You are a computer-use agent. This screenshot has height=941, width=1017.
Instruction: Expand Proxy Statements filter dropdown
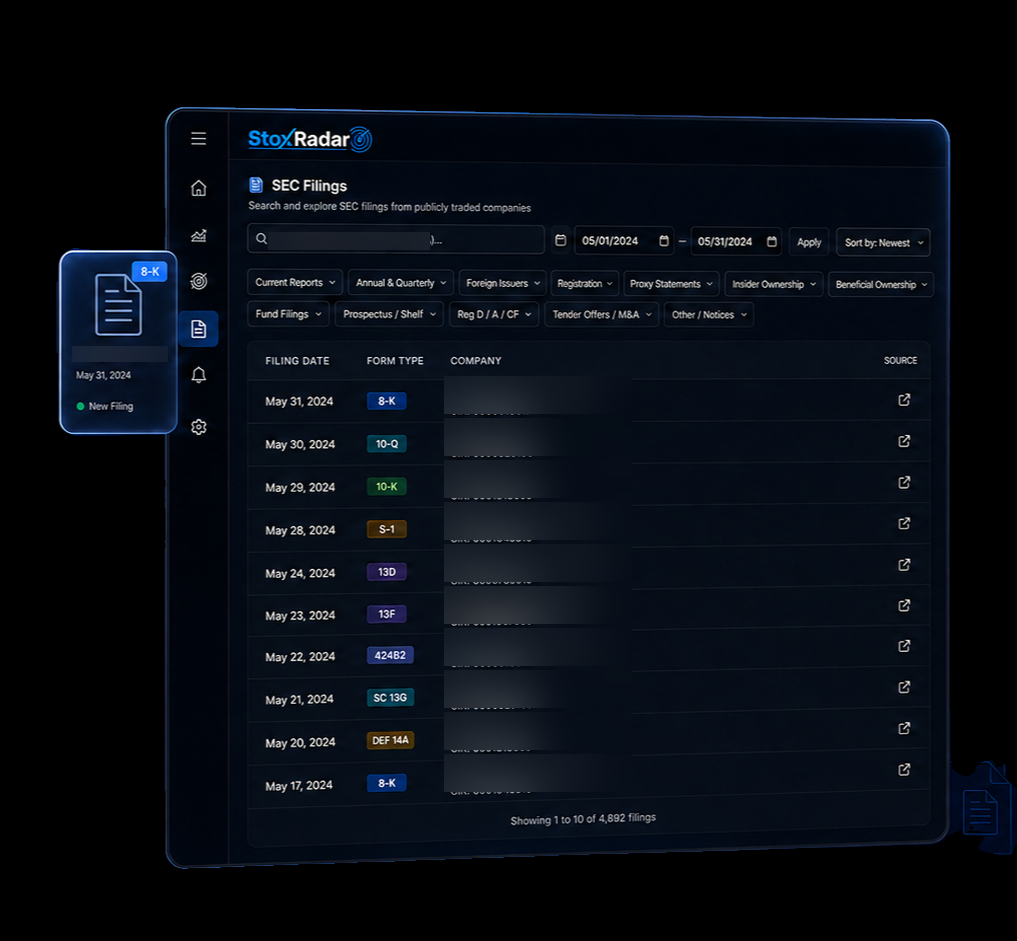tap(671, 284)
